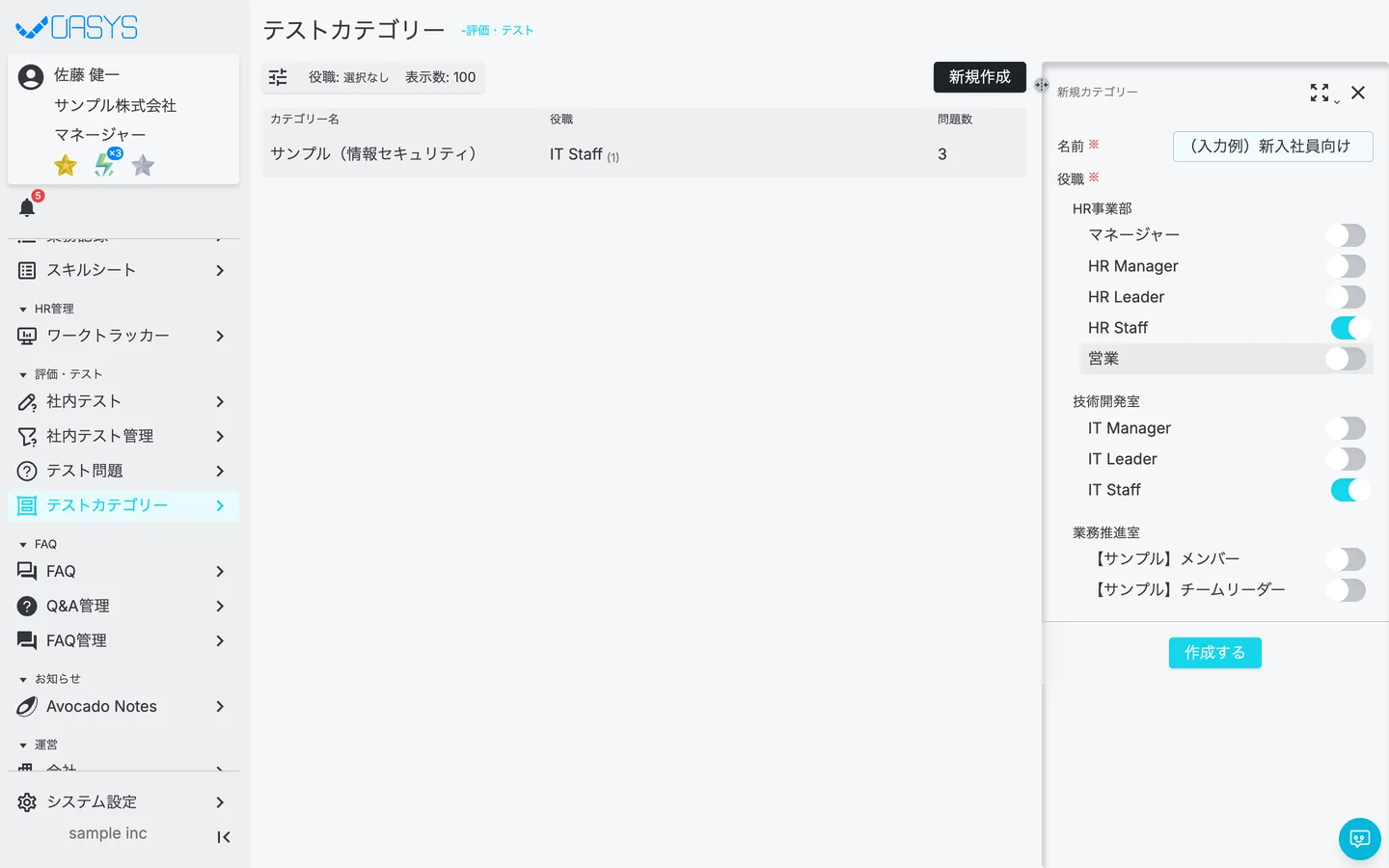Enable the HR Manager role toggle
Screen dimensions: 1389x868
pyautogui.click(x=1346, y=266)
